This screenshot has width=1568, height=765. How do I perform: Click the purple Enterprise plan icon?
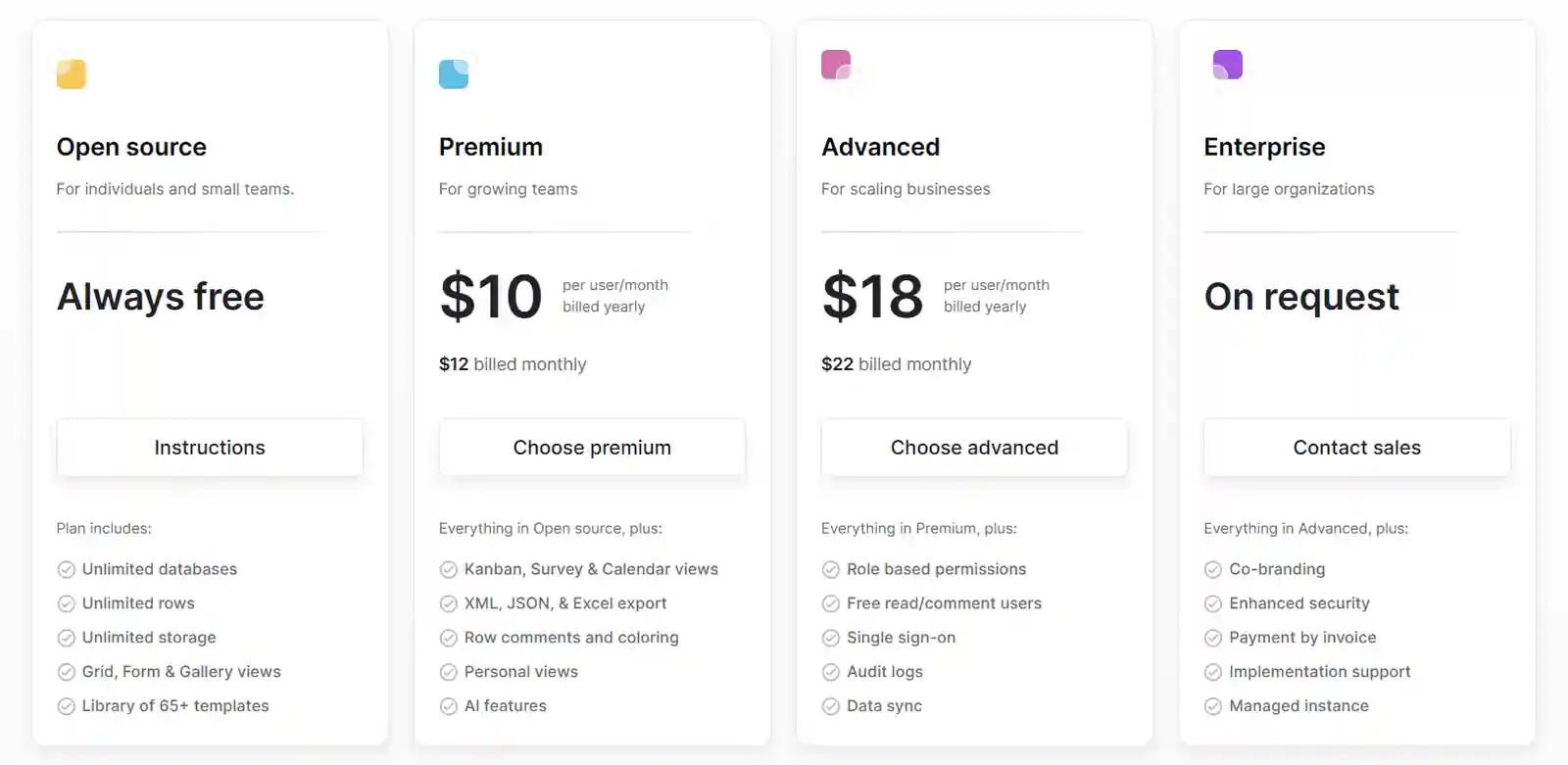coord(1228,65)
